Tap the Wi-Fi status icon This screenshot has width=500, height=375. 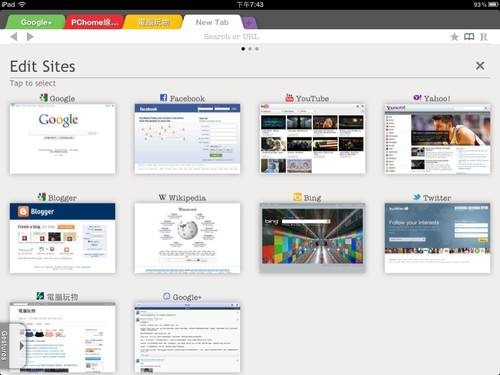coord(22,4)
